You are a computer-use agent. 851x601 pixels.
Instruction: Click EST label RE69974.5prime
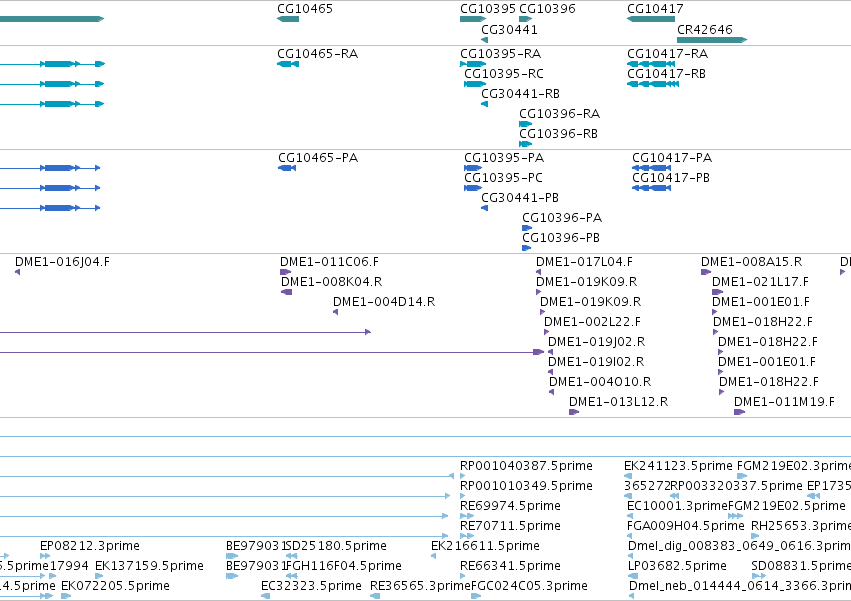pos(510,507)
